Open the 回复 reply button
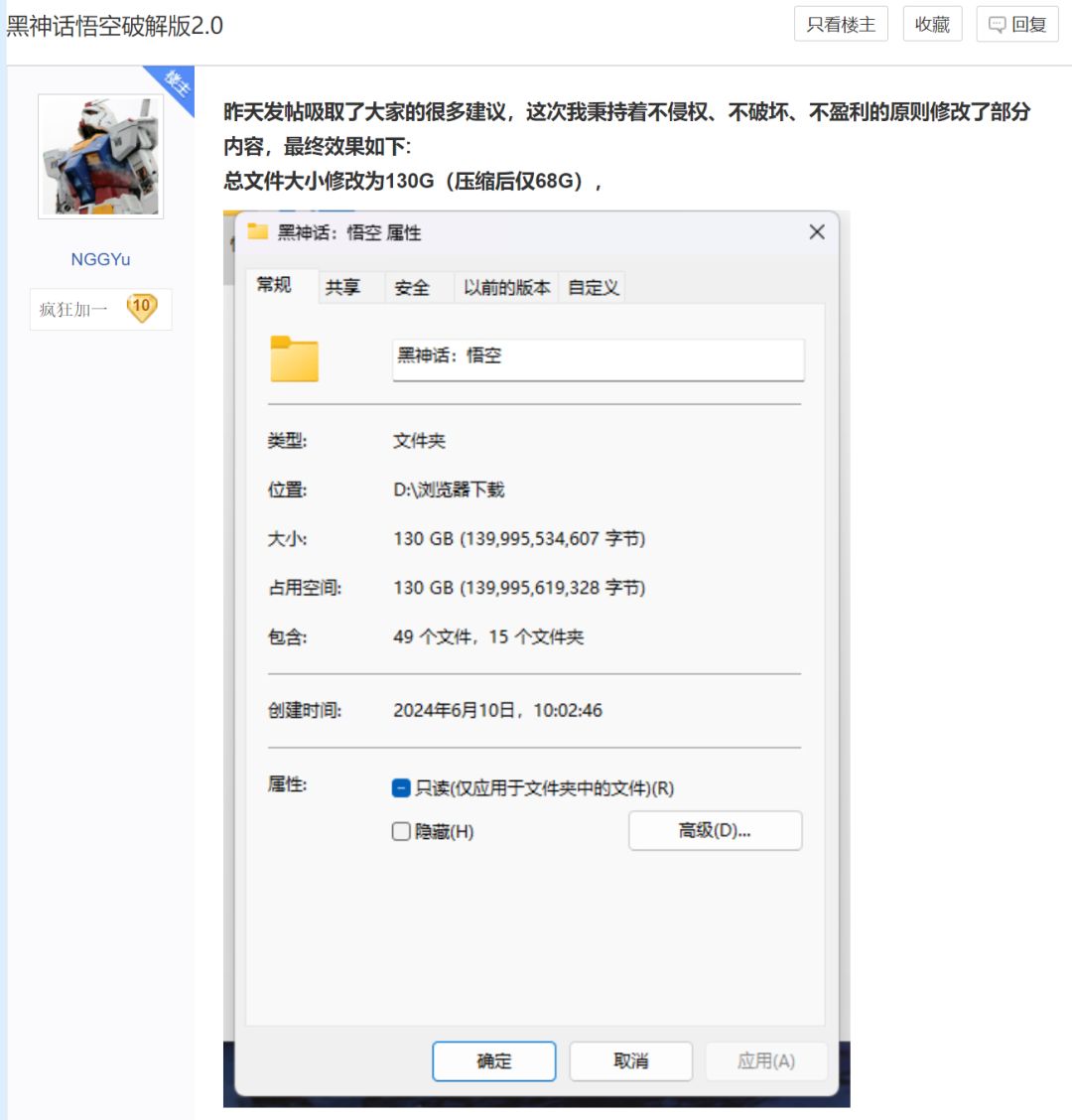This screenshot has height=1120, width=1072. (x=1017, y=24)
